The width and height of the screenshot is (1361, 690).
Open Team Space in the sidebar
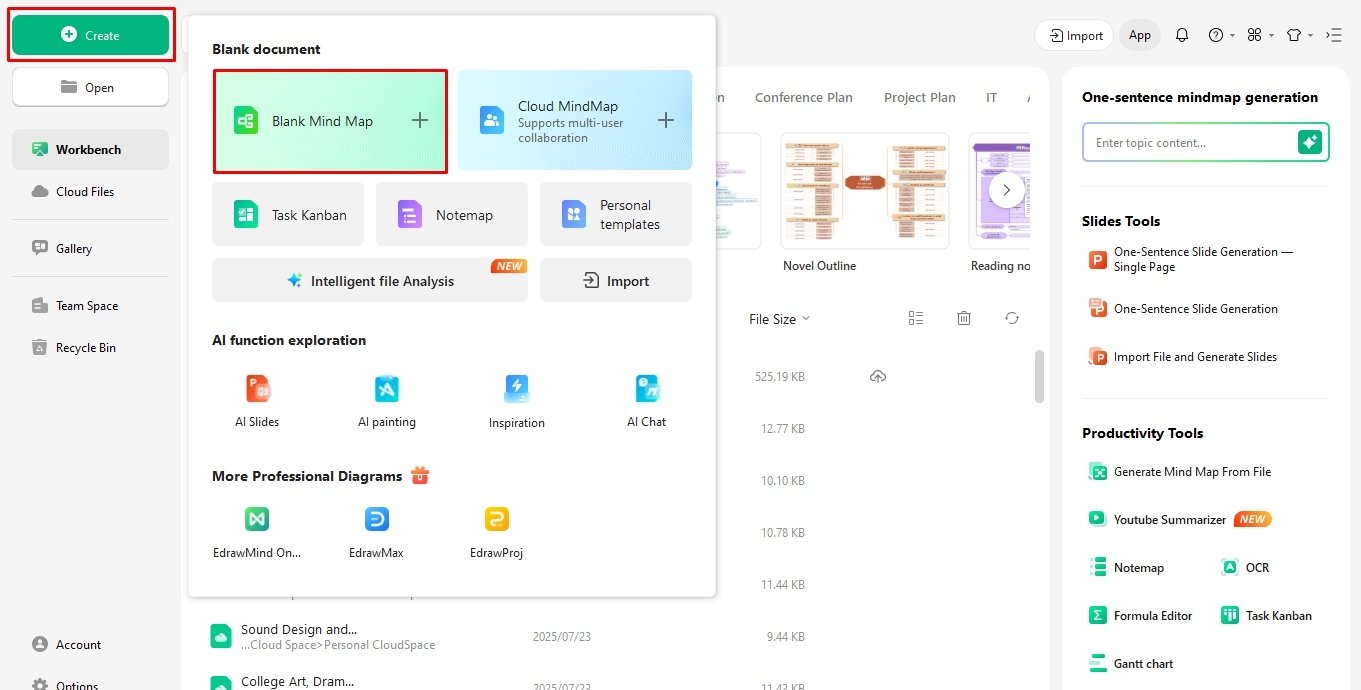[x=90, y=306]
